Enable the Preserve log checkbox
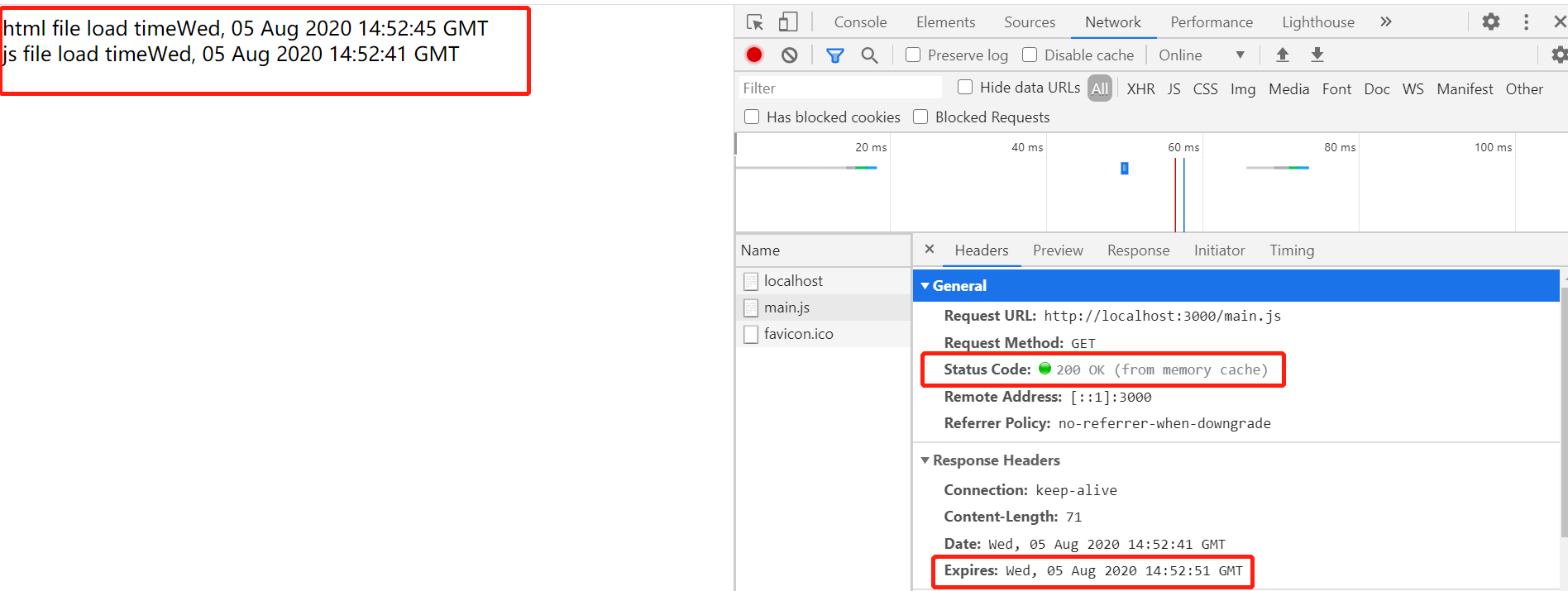 click(913, 55)
